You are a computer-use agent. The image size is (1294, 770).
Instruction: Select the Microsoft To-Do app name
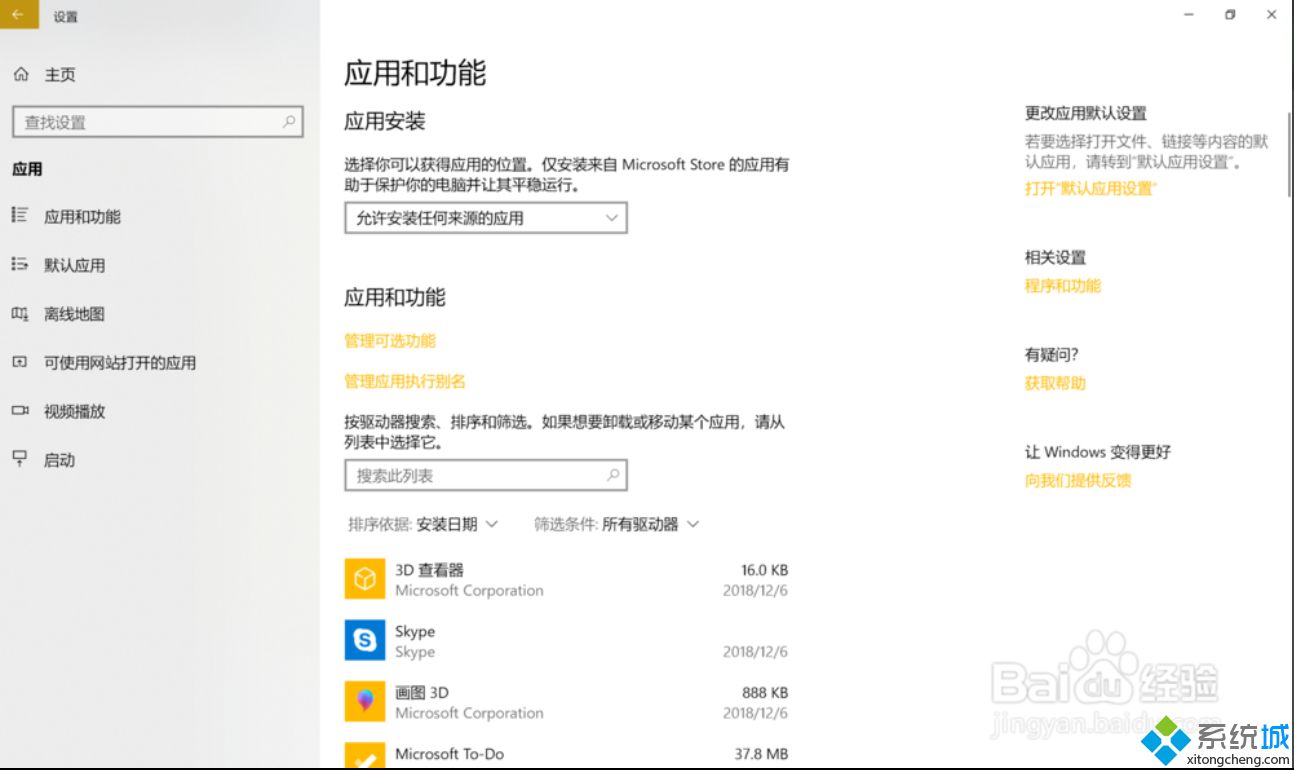pos(450,753)
